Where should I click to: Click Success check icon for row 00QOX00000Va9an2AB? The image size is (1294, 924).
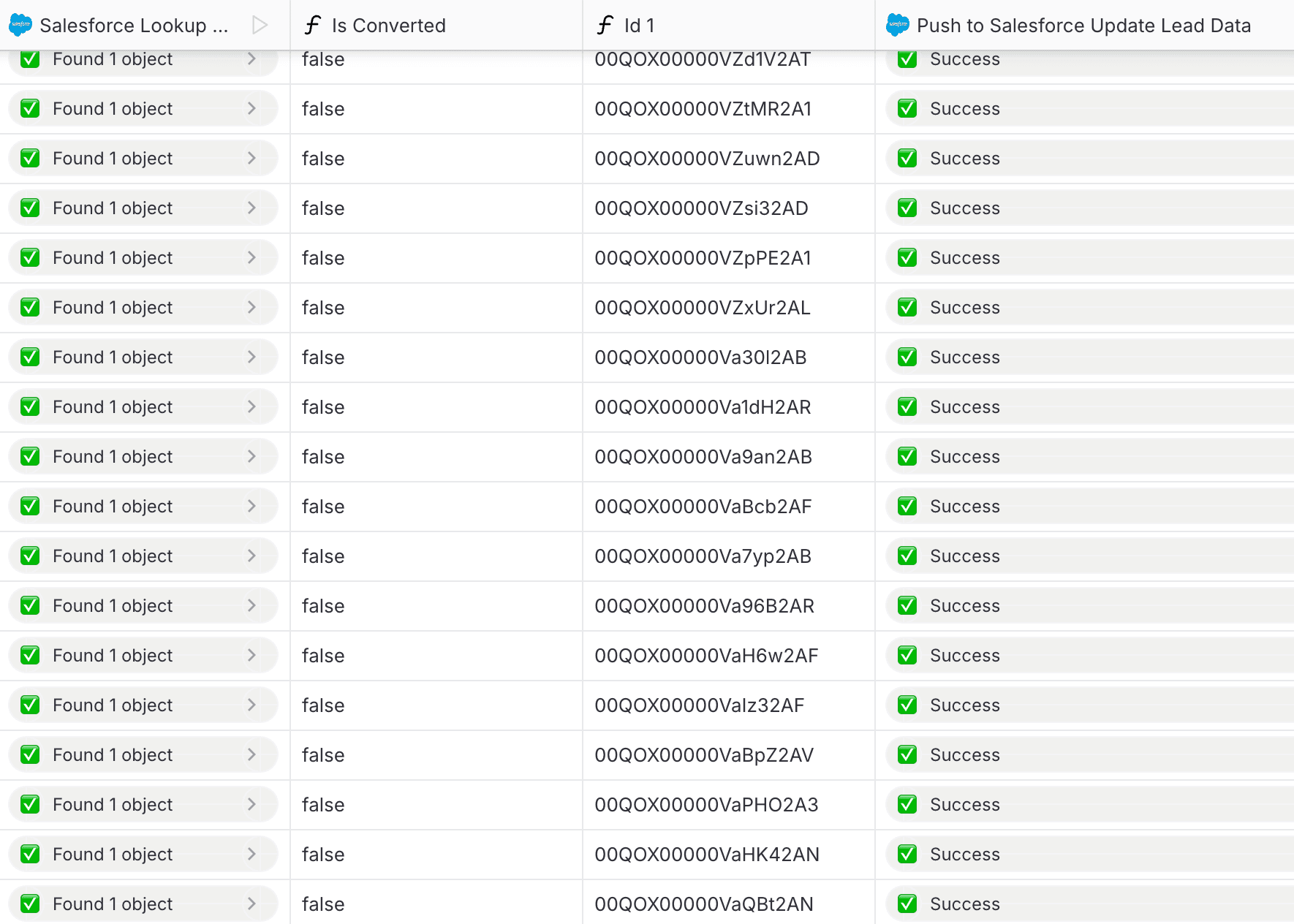(907, 457)
